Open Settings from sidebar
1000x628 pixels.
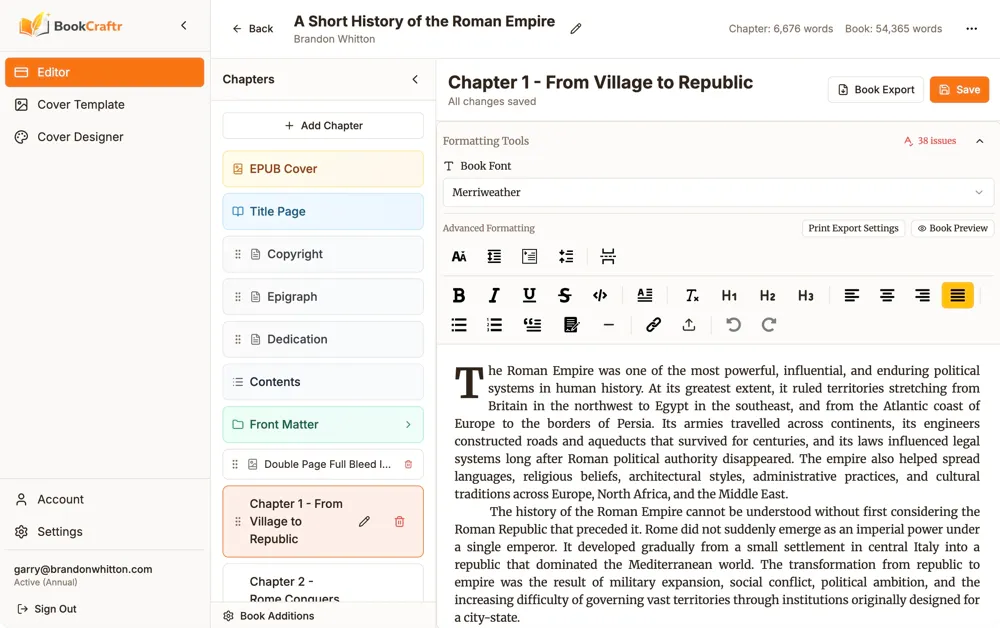pos(105,532)
